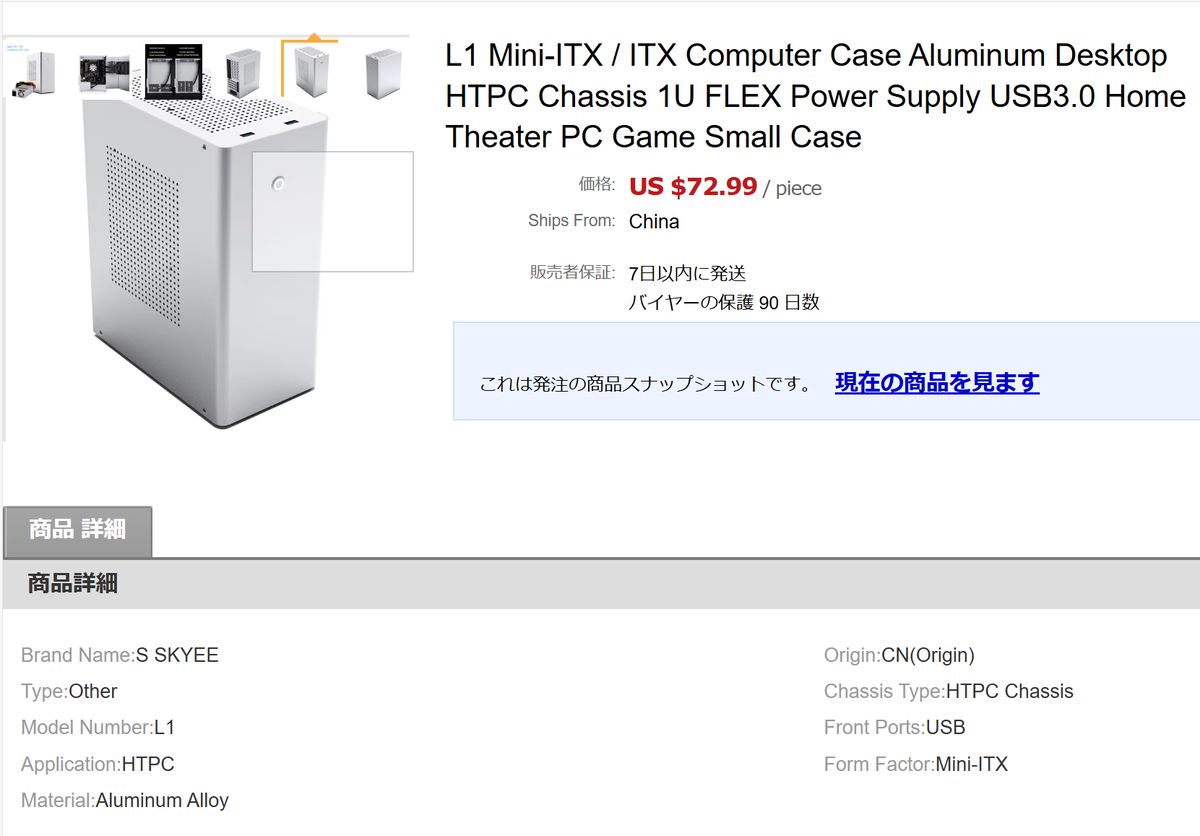Open the 現在の商品を見ます link

[x=937, y=382]
